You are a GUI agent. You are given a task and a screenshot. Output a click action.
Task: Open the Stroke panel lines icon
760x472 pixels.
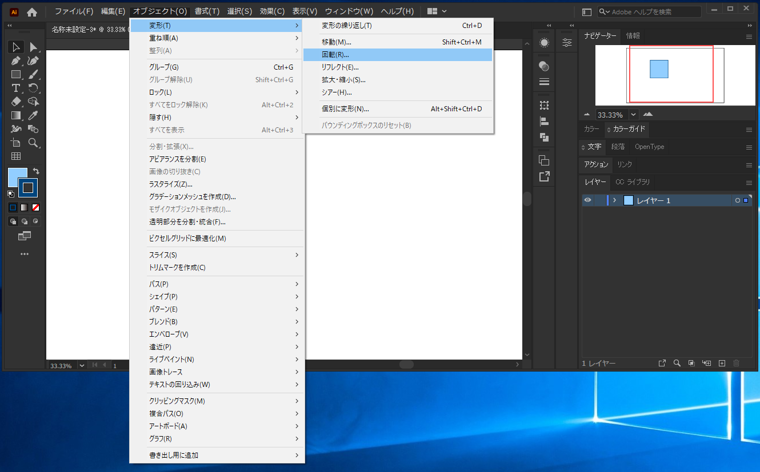[x=544, y=81]
